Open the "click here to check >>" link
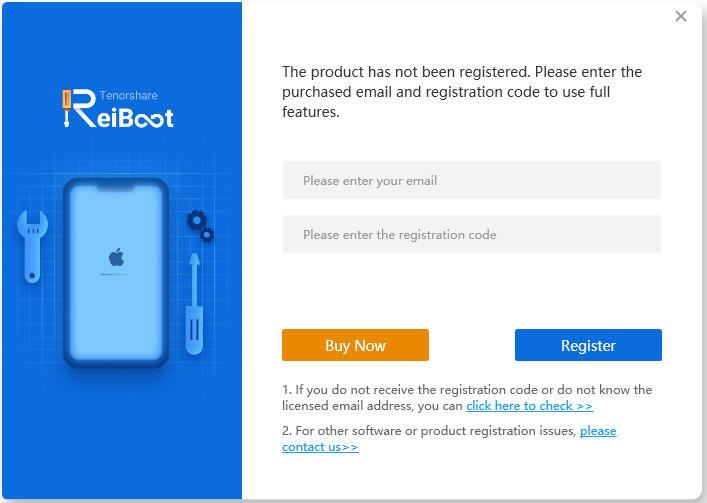Screen dimensions: 707x503 click(529, 406)
